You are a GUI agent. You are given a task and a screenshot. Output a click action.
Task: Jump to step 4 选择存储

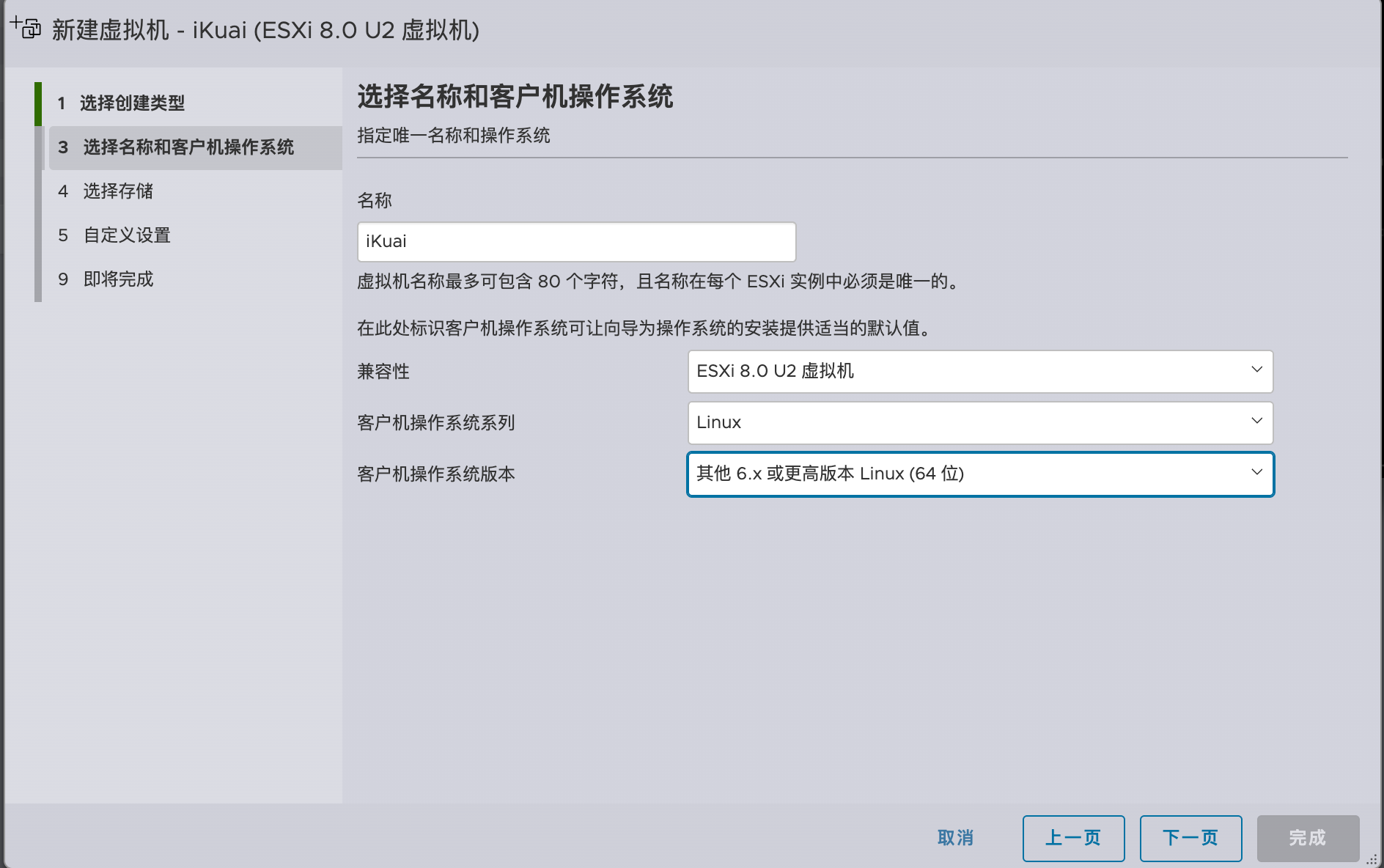(x=118, y=191)
